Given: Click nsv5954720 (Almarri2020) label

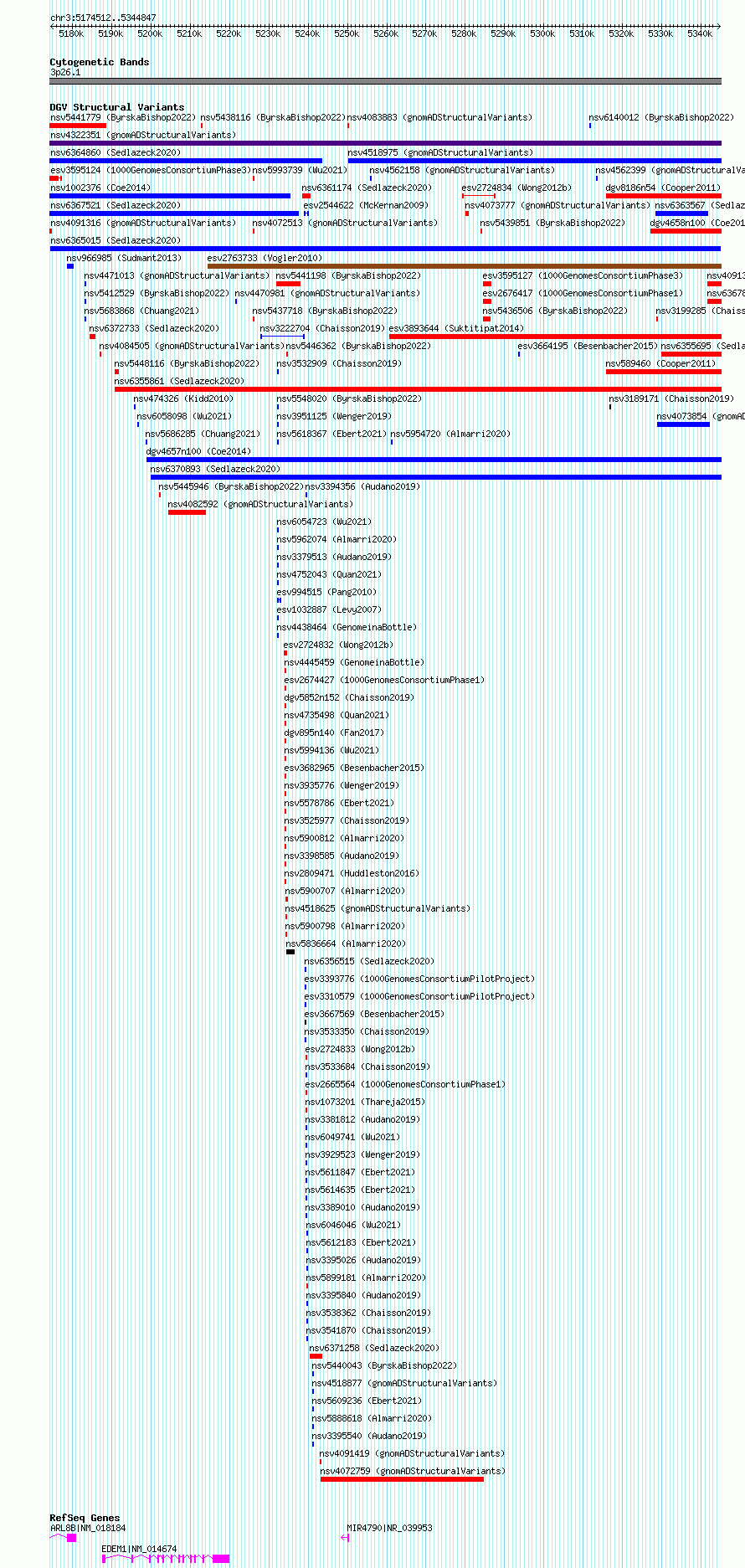Looking at the screenshot, I should pyautogui.click(x=450, y=434).
